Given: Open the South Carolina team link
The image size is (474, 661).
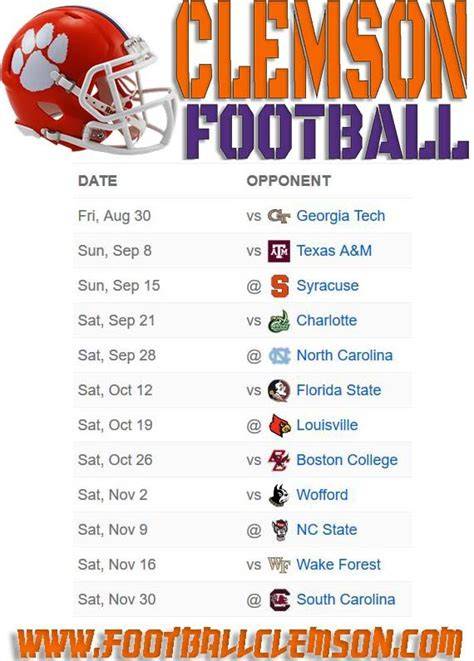Looking at the screenshot, I should click(x=346, y=599).
